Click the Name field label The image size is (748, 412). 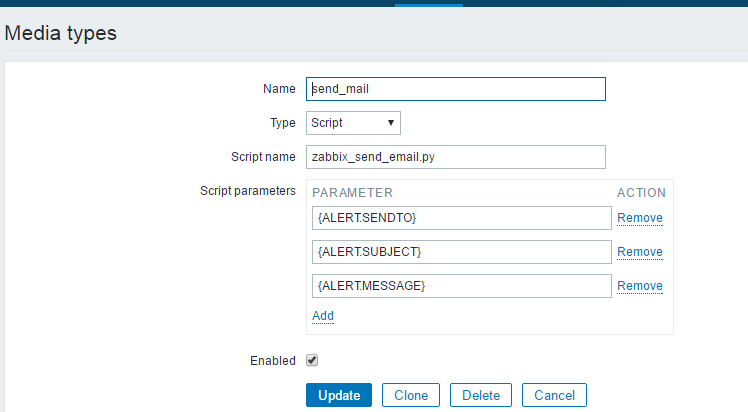coord(279,89)
